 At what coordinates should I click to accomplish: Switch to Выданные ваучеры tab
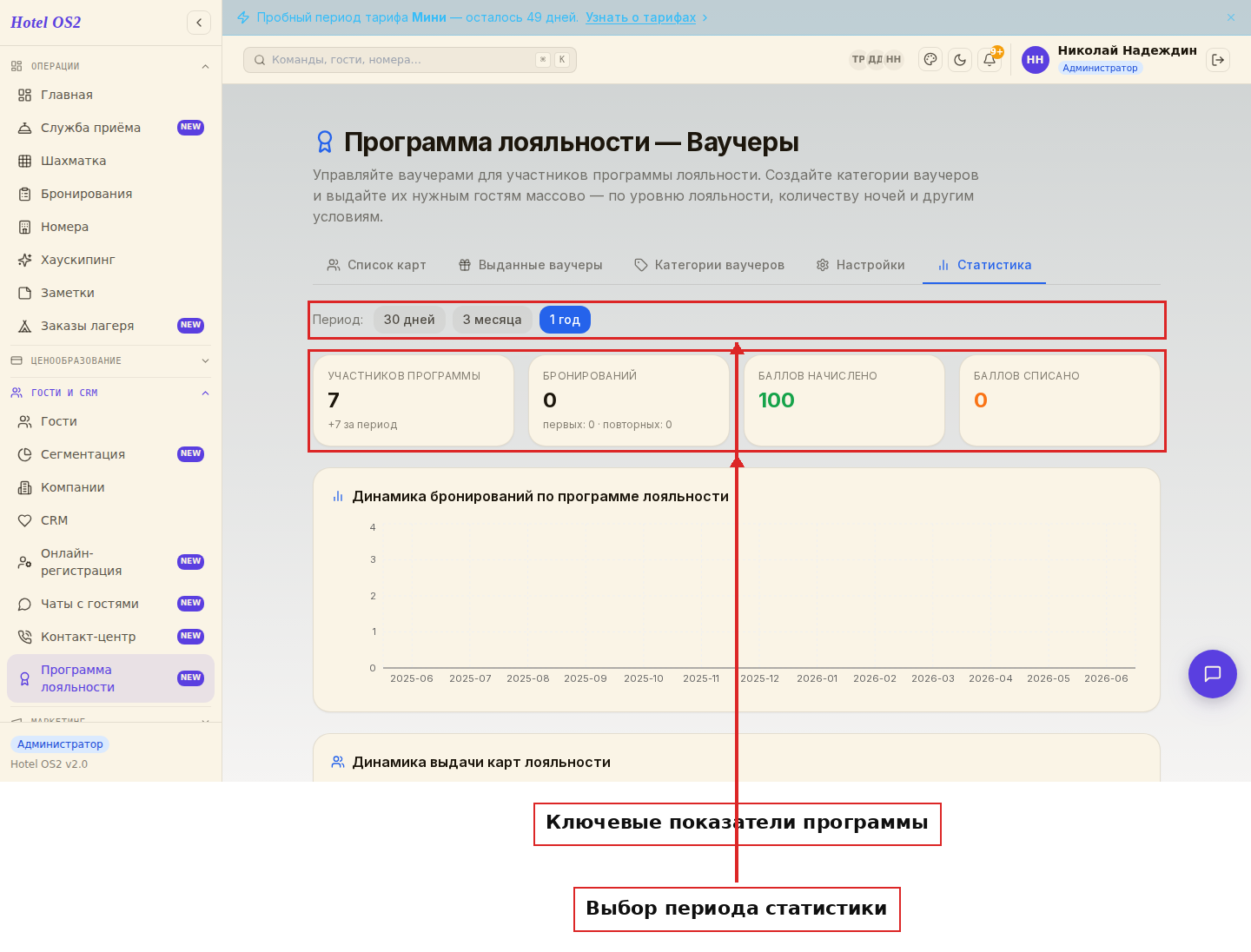(530, 265)
